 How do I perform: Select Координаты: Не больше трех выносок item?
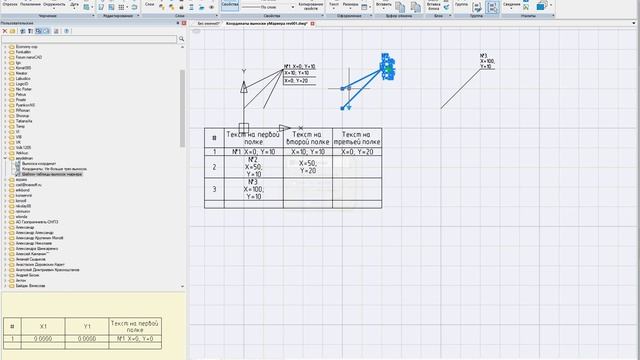pos(54,169)
